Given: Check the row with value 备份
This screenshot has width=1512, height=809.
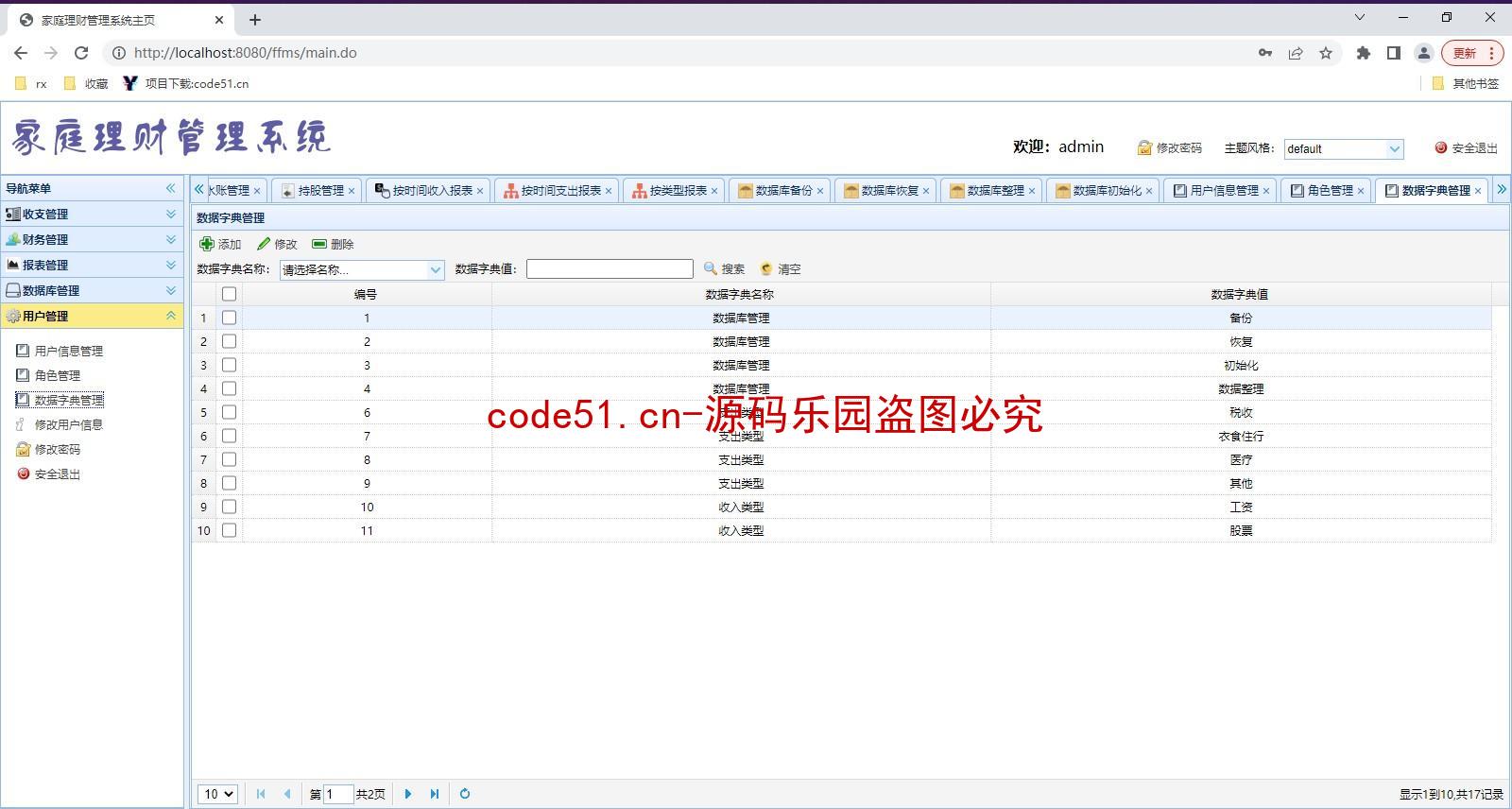Looking at the screenshot, I should [229, 318].
